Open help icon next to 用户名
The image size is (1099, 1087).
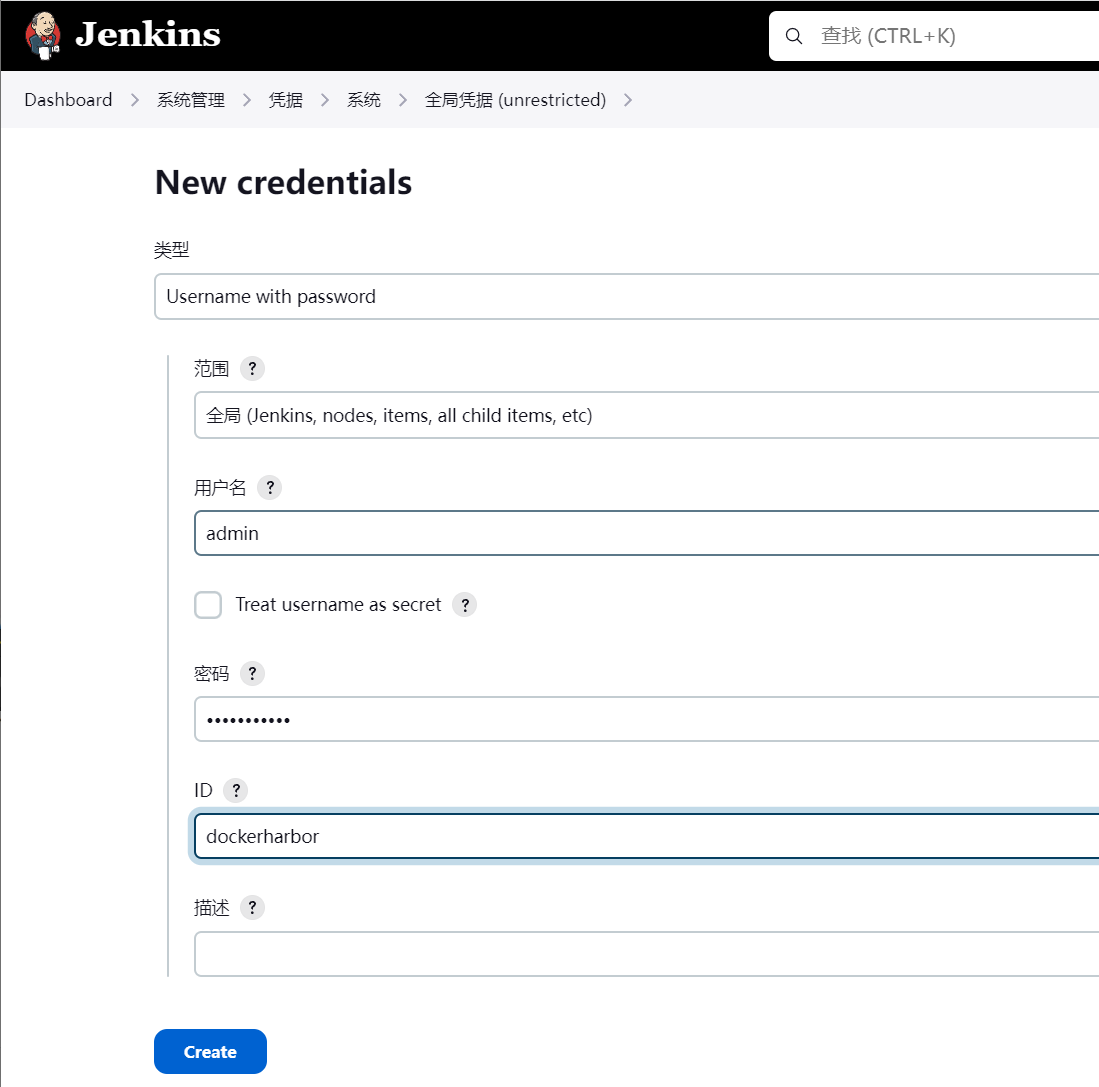click(x=269, y=487)
